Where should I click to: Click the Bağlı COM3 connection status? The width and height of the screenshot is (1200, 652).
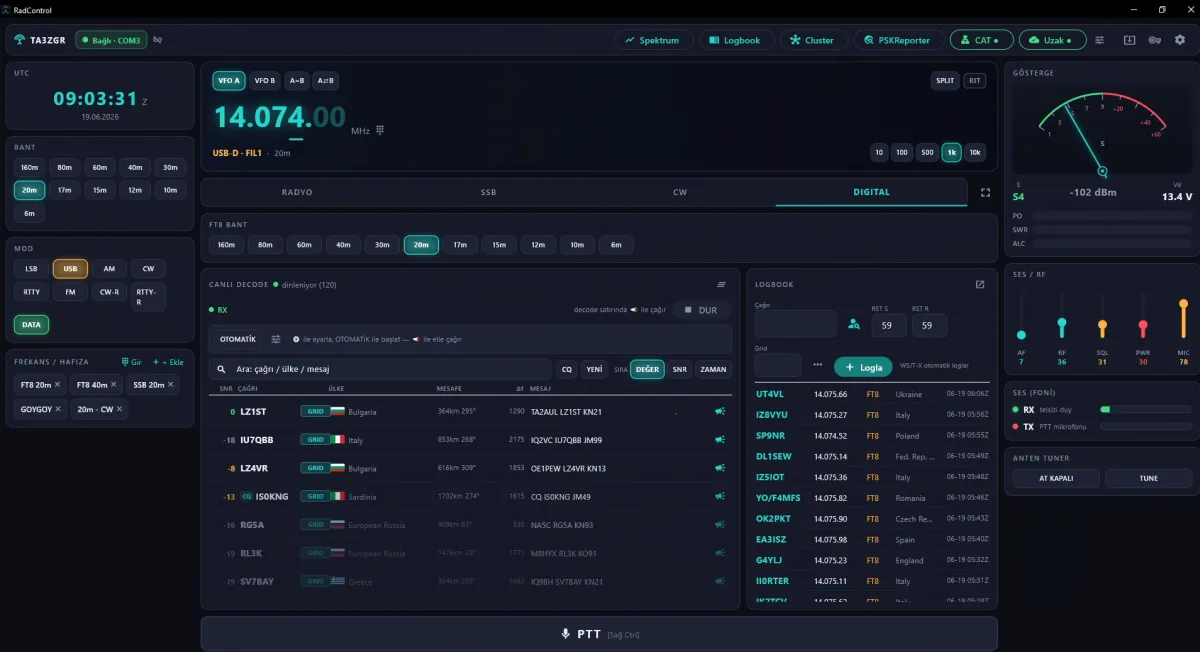[x=111, y=40]
